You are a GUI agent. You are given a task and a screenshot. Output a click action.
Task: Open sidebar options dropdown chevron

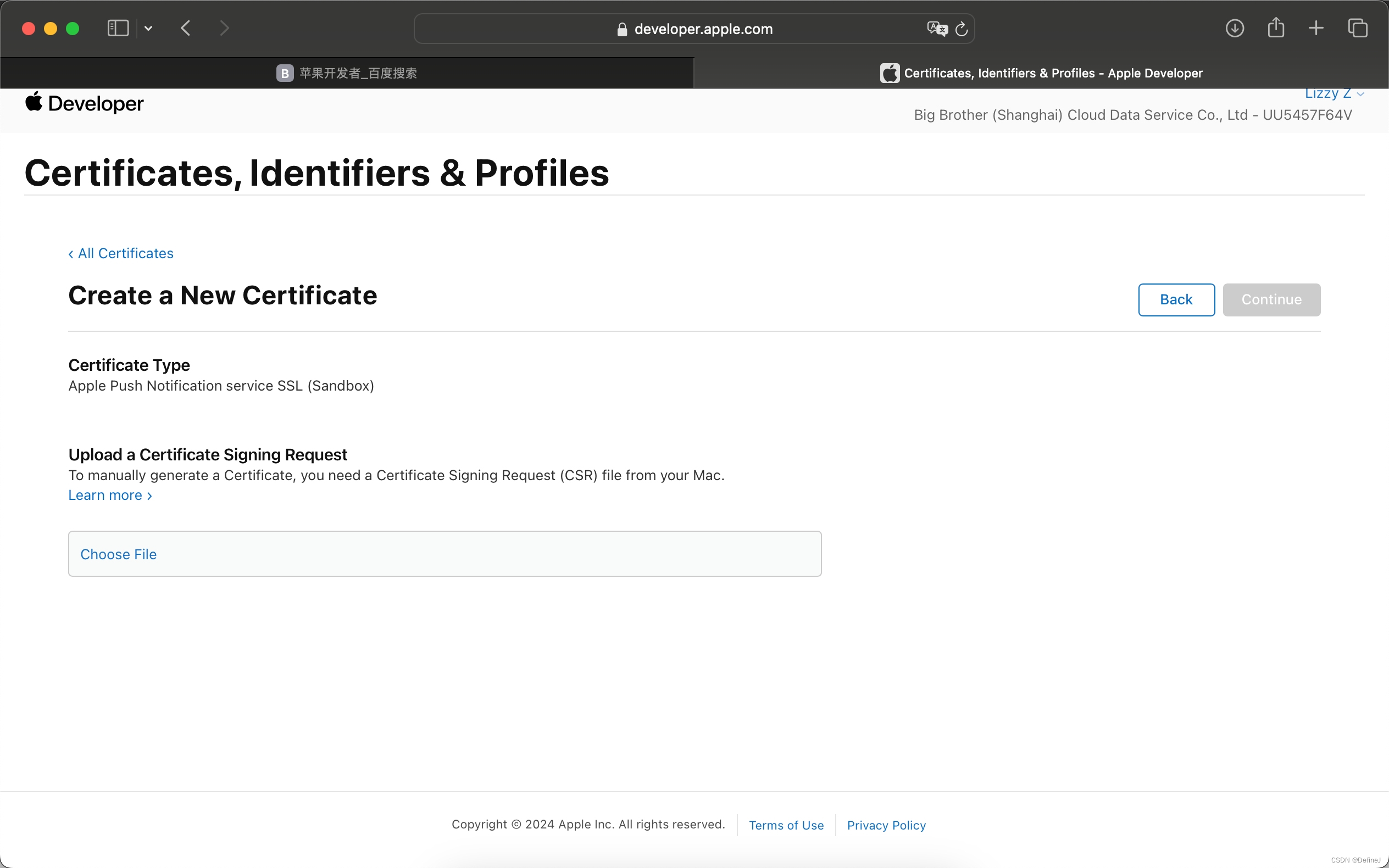tap(148, 28)
